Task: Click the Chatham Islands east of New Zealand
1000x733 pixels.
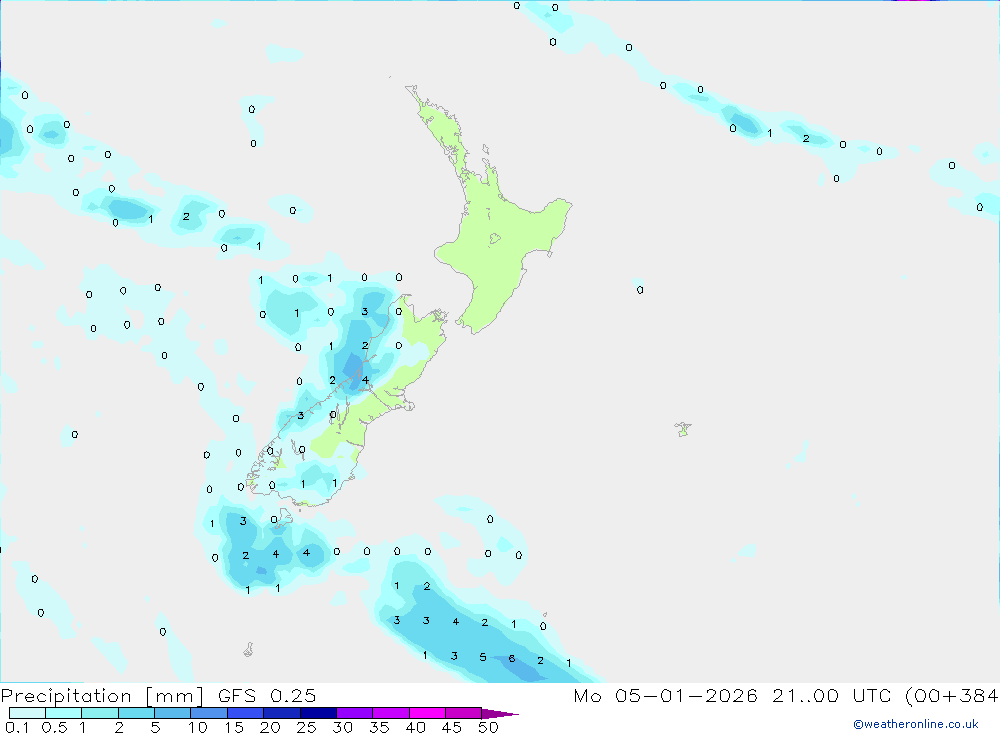Action: click(x=683, y=429)
